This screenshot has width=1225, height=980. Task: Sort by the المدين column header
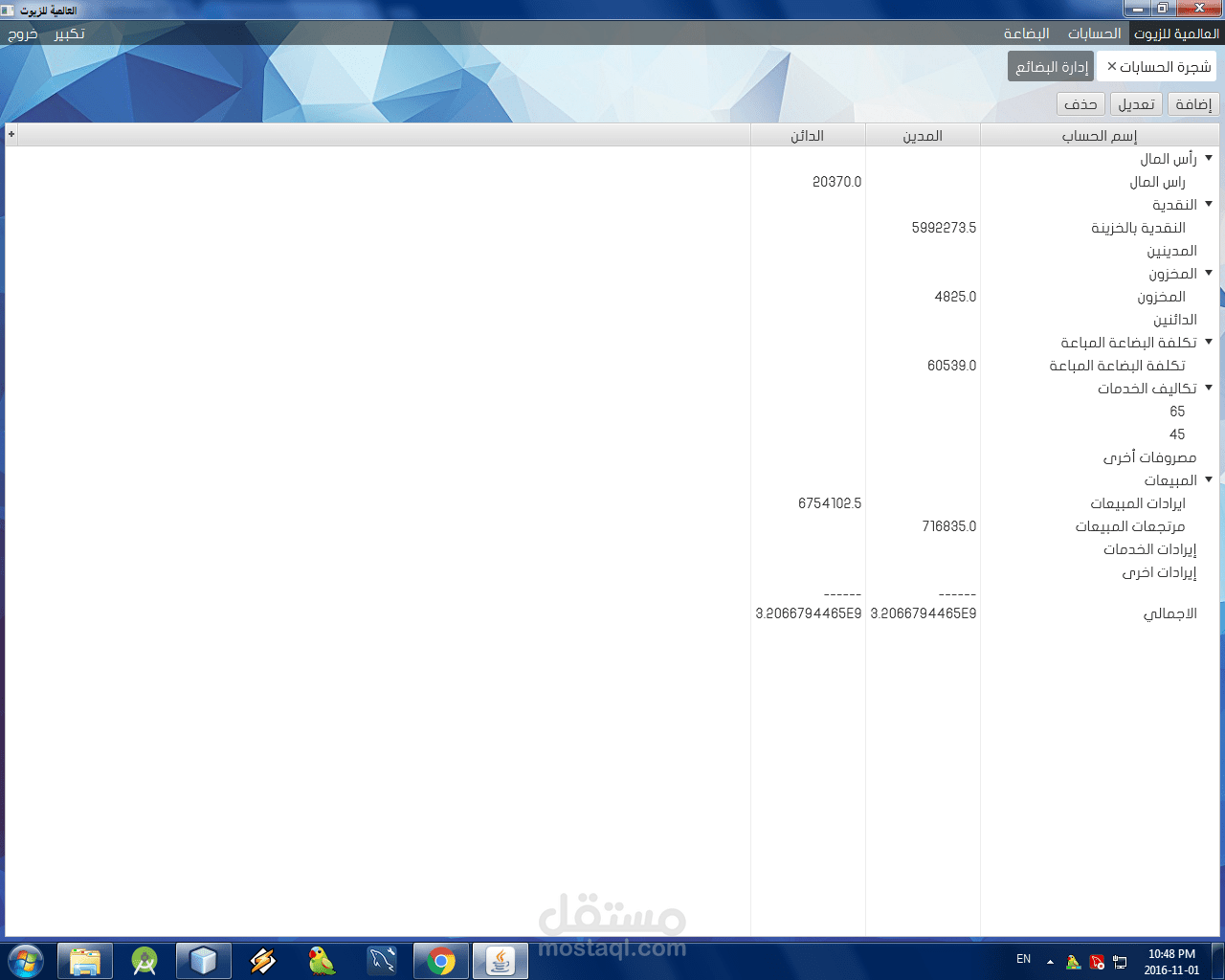[923, 136]
